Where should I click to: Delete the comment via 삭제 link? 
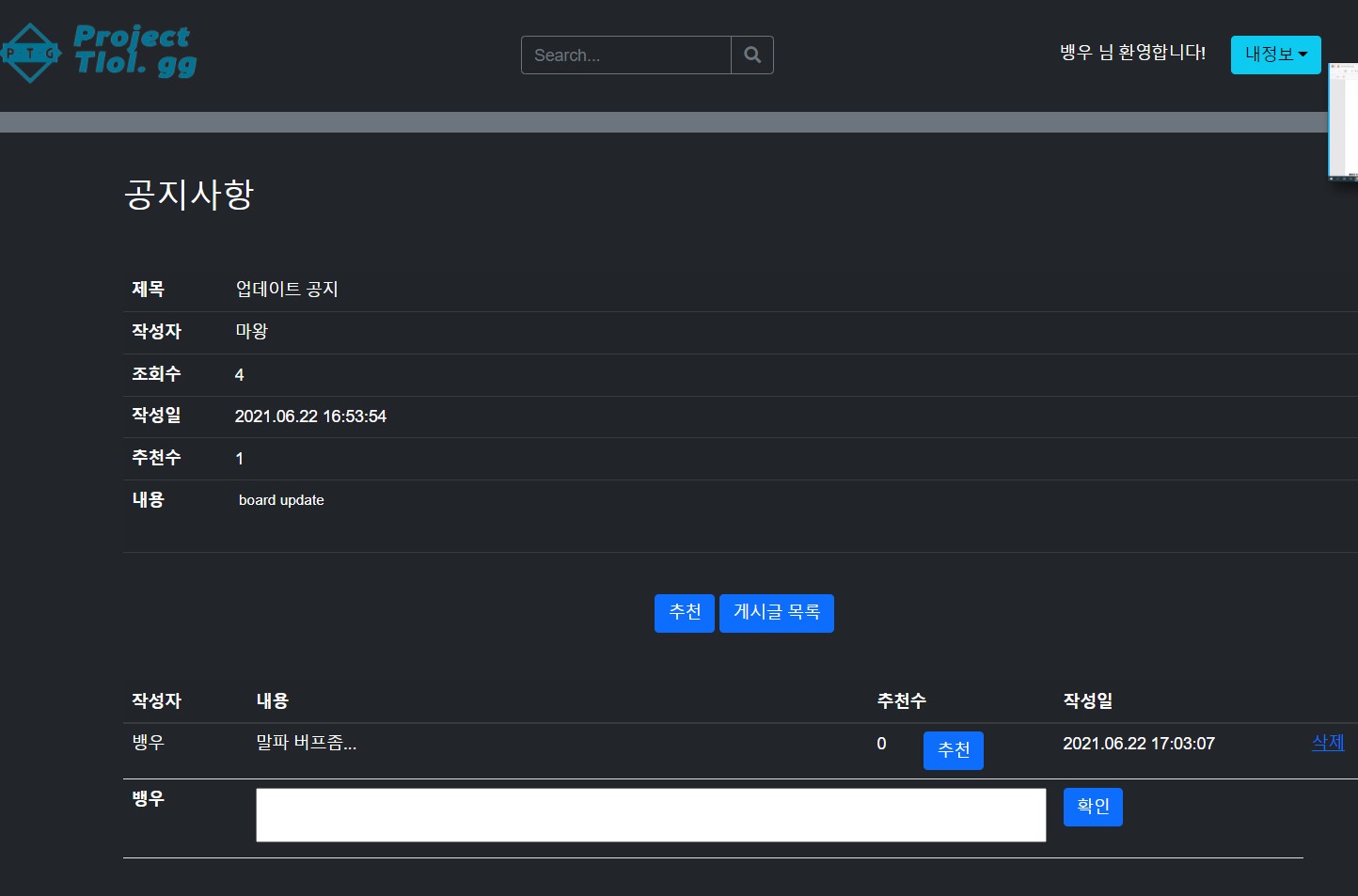coord(1328,742)
